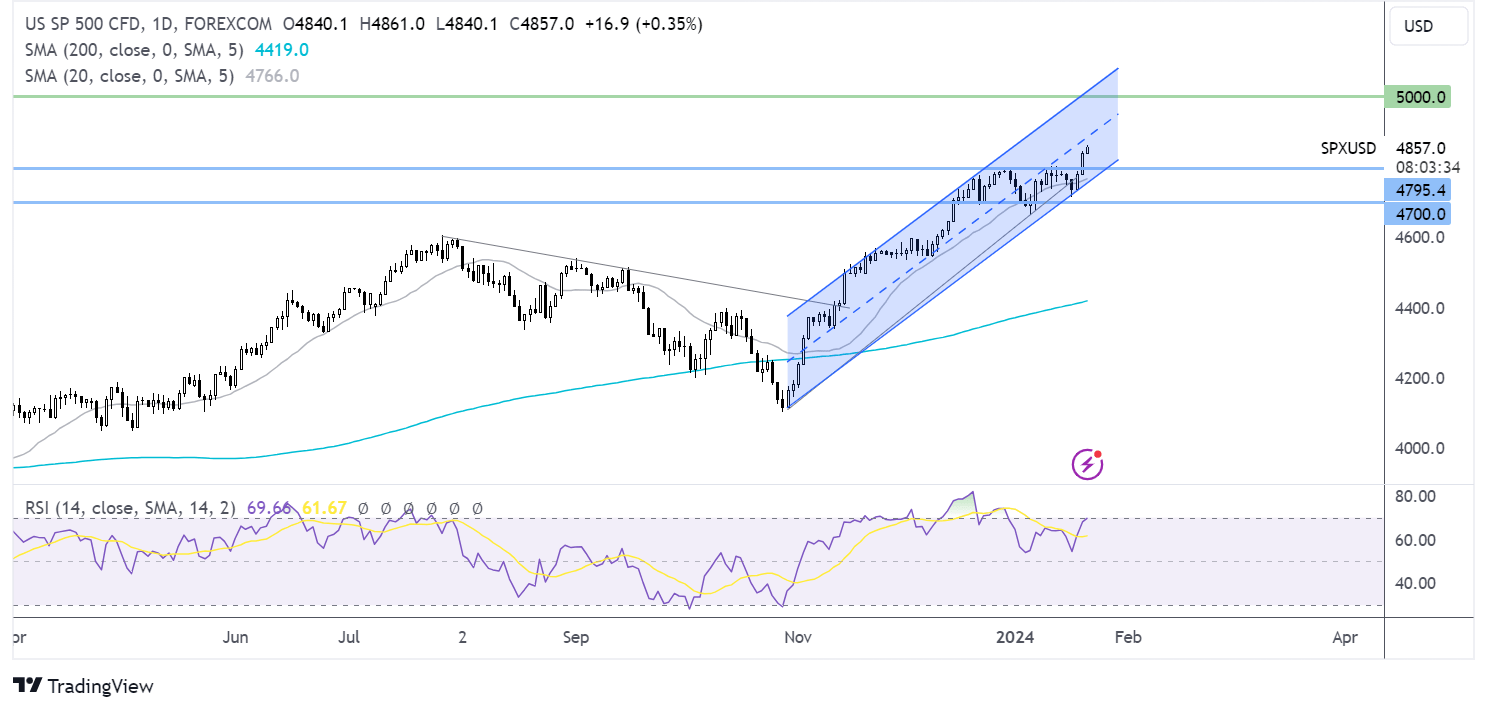Select the 4795.4 blue price label
The image size is (1489, 712).
tap(1418, 190)
